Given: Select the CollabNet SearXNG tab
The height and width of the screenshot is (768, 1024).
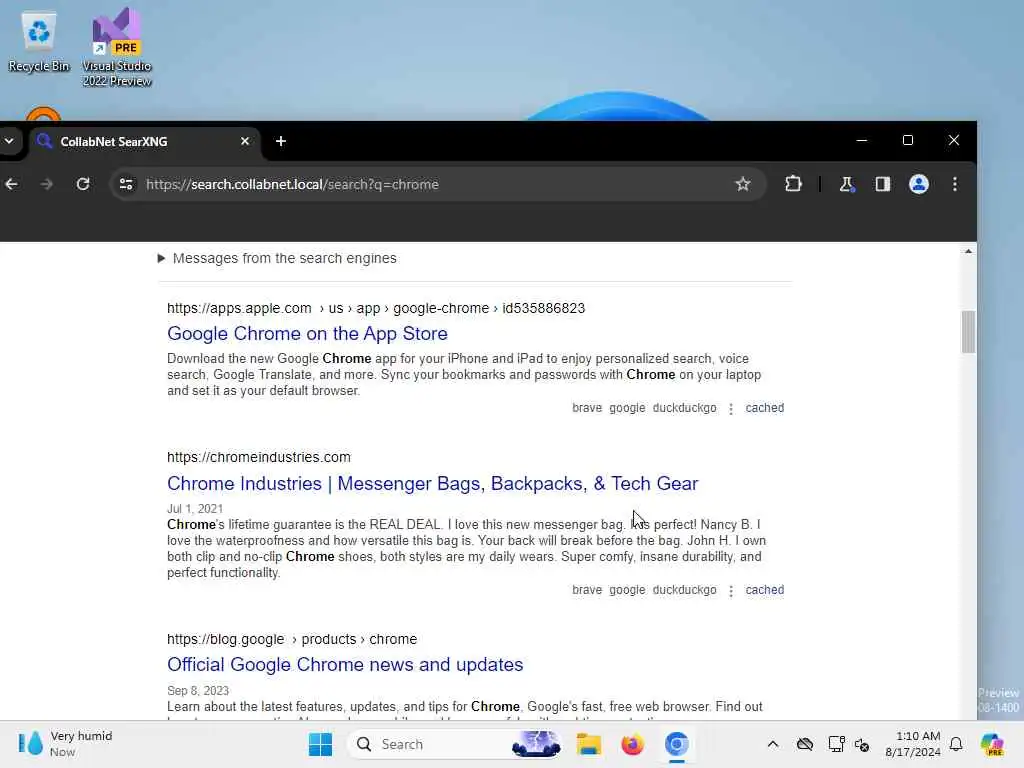Looking at the screenshot, I should pos(144,141).
